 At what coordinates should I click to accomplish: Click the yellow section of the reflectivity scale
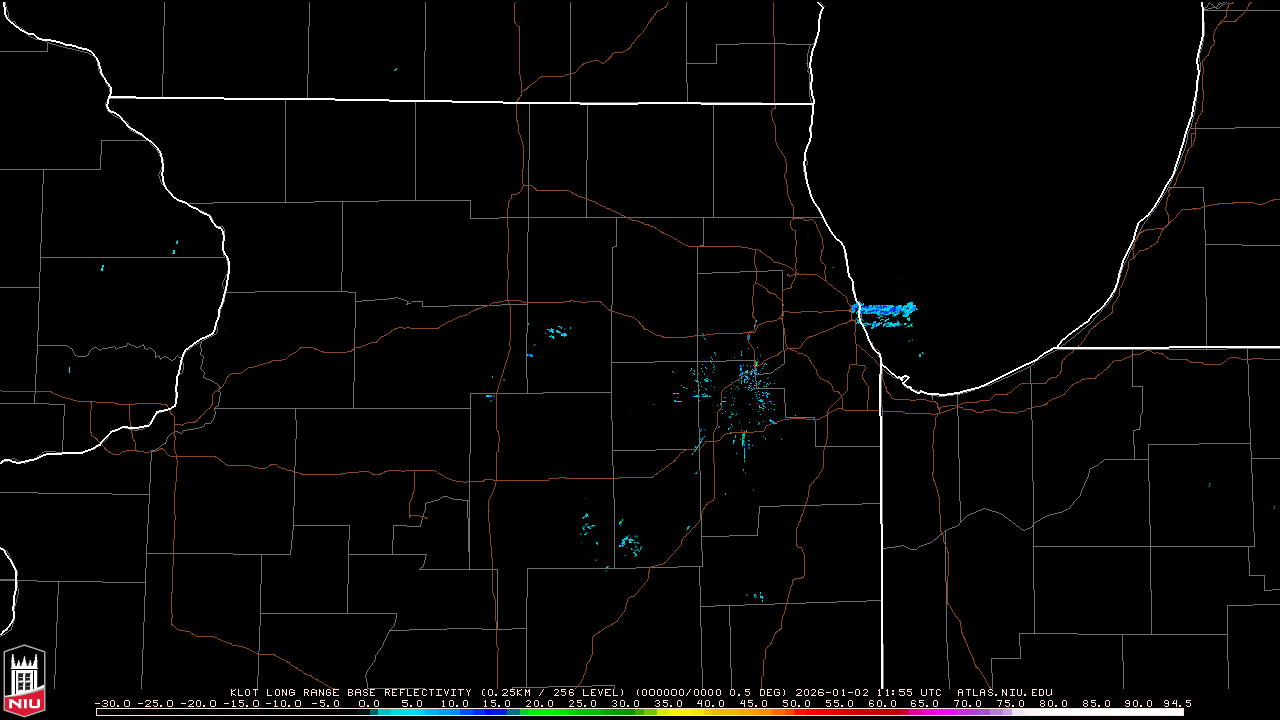point(690,712)
